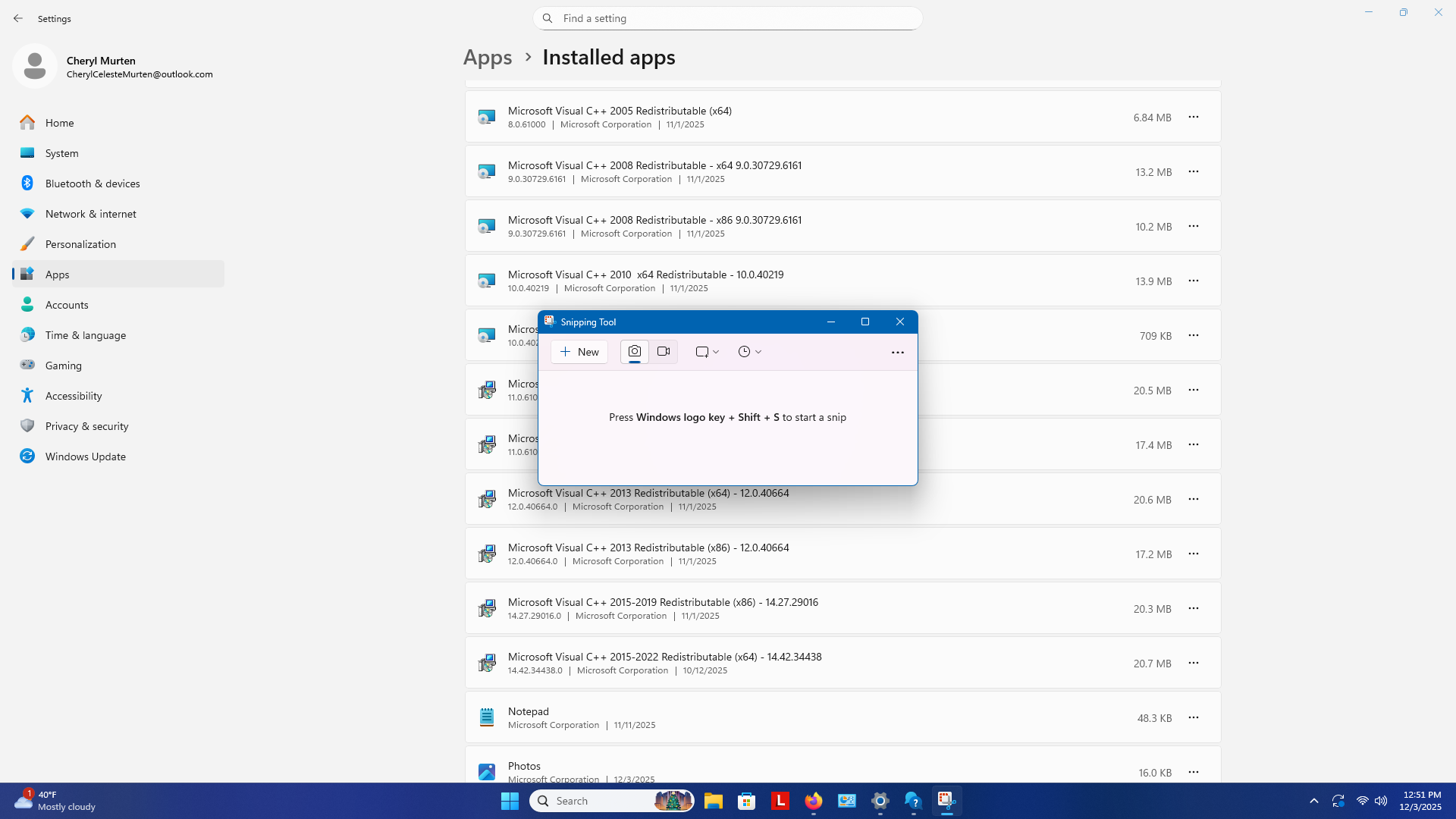Image resolution: width=1456 pixels, height=819 pixels.
Task: Open Microsoft Store from the taskbar
Action: pos(747,801)
